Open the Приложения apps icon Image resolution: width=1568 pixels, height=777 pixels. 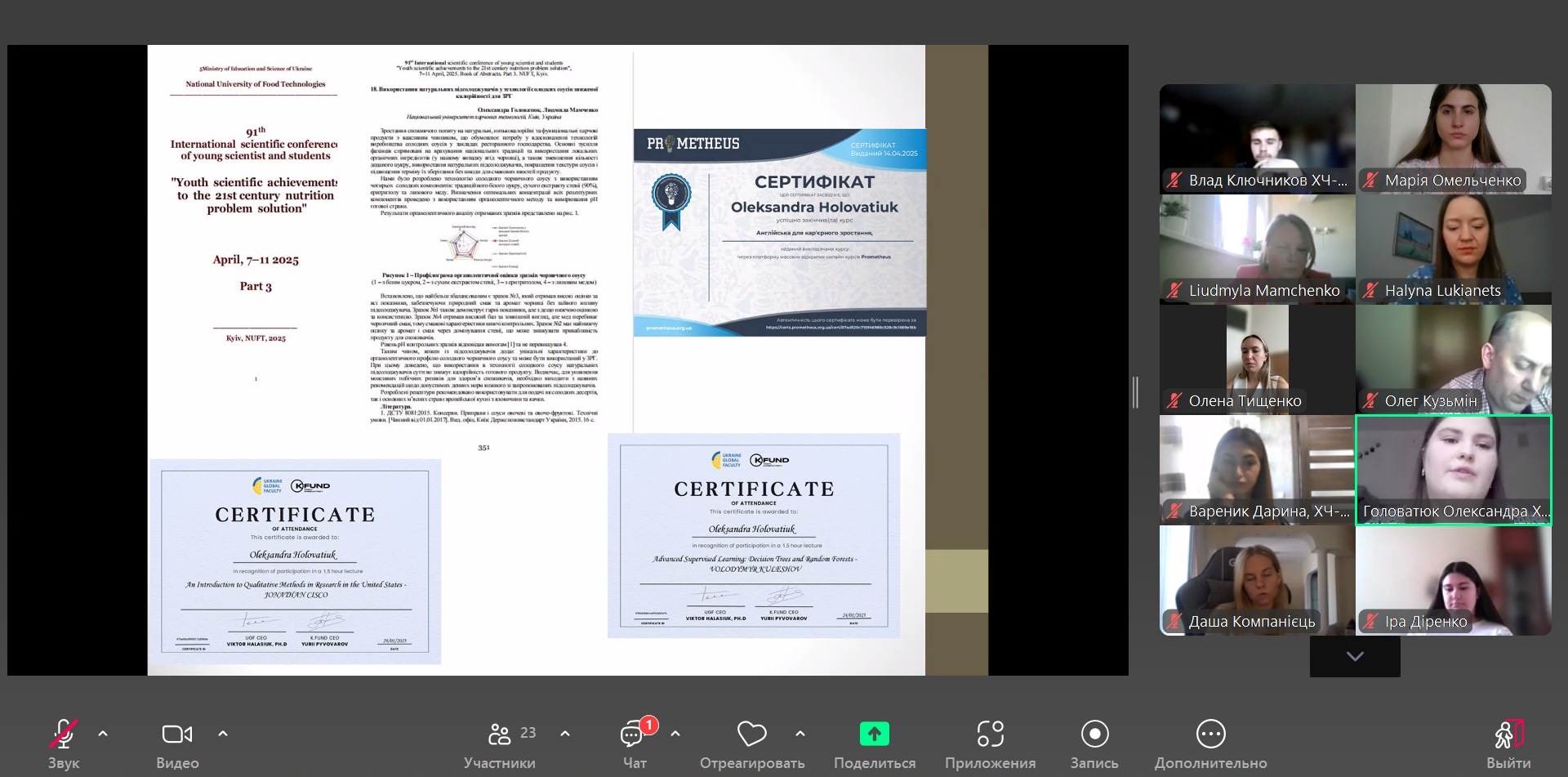pos(990,735)
